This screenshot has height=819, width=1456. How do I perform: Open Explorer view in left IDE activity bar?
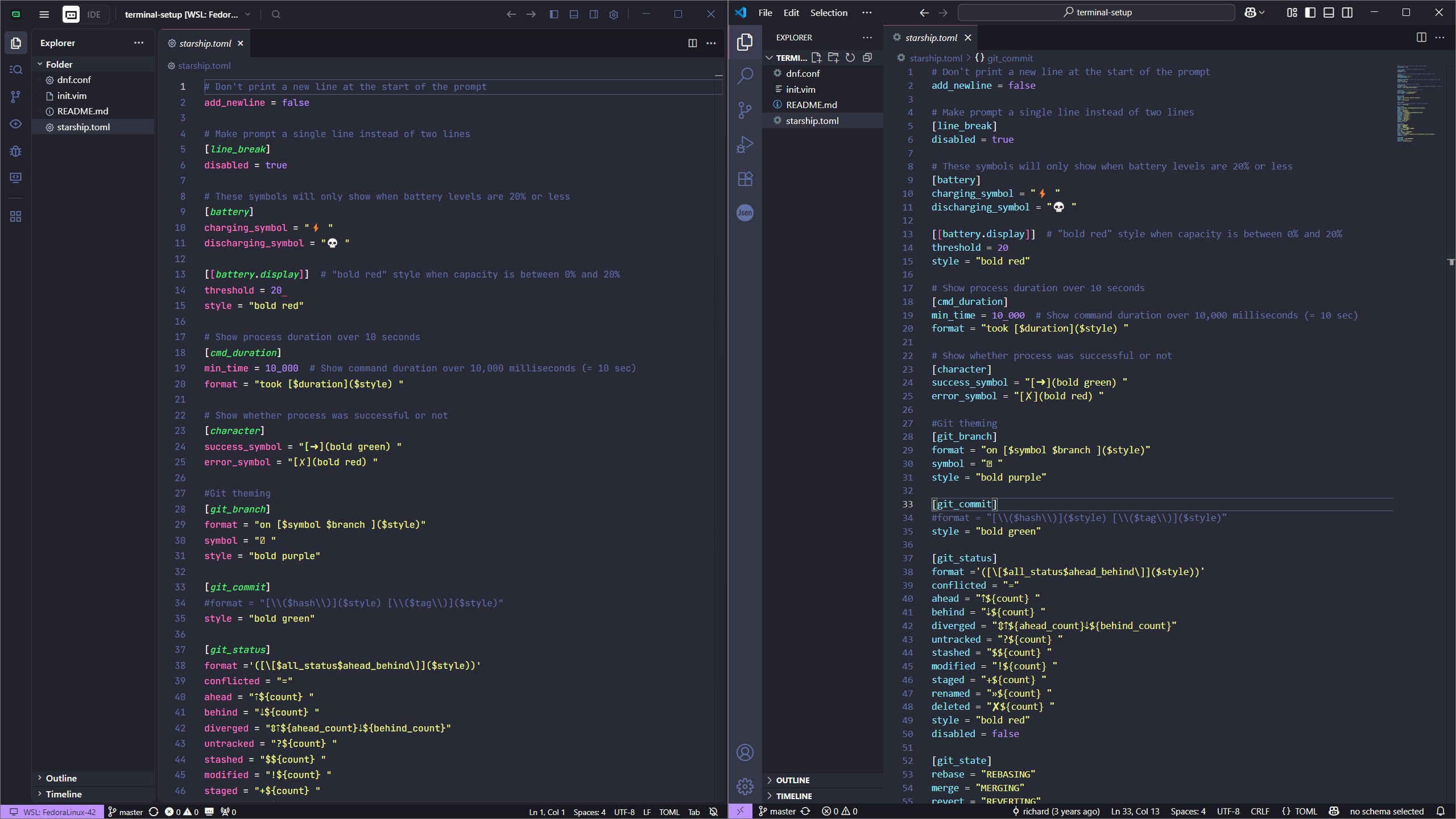pos(16,43)
